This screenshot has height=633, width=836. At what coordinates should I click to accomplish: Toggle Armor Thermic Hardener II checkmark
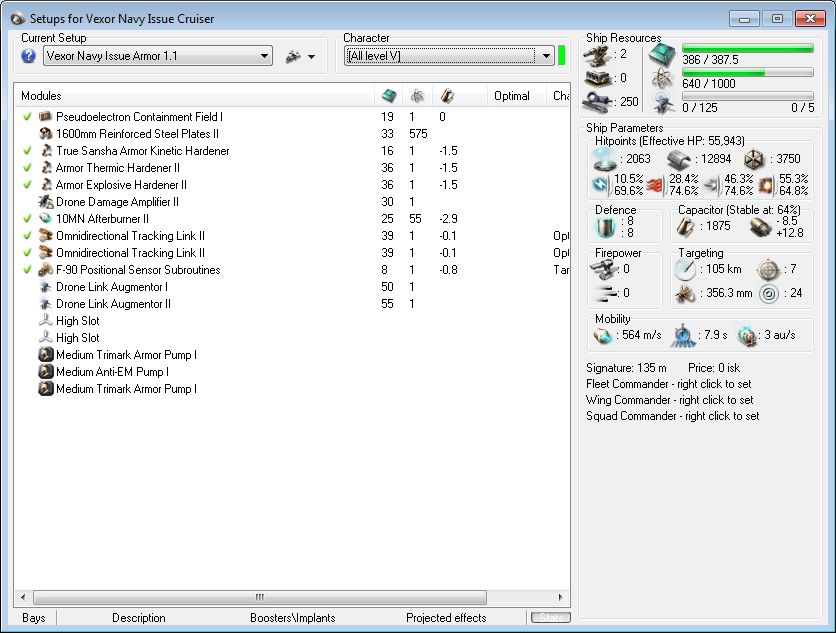[x=27, y=167]
